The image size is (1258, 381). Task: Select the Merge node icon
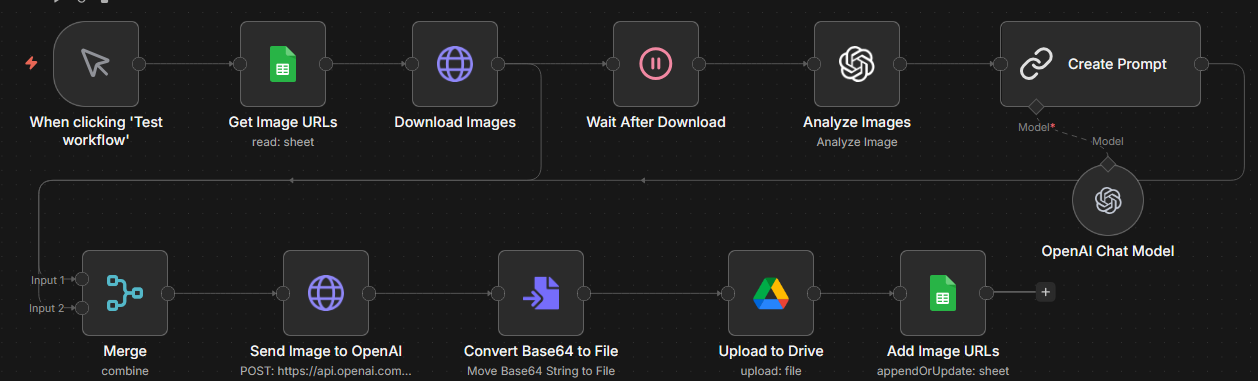coord(125,292)
